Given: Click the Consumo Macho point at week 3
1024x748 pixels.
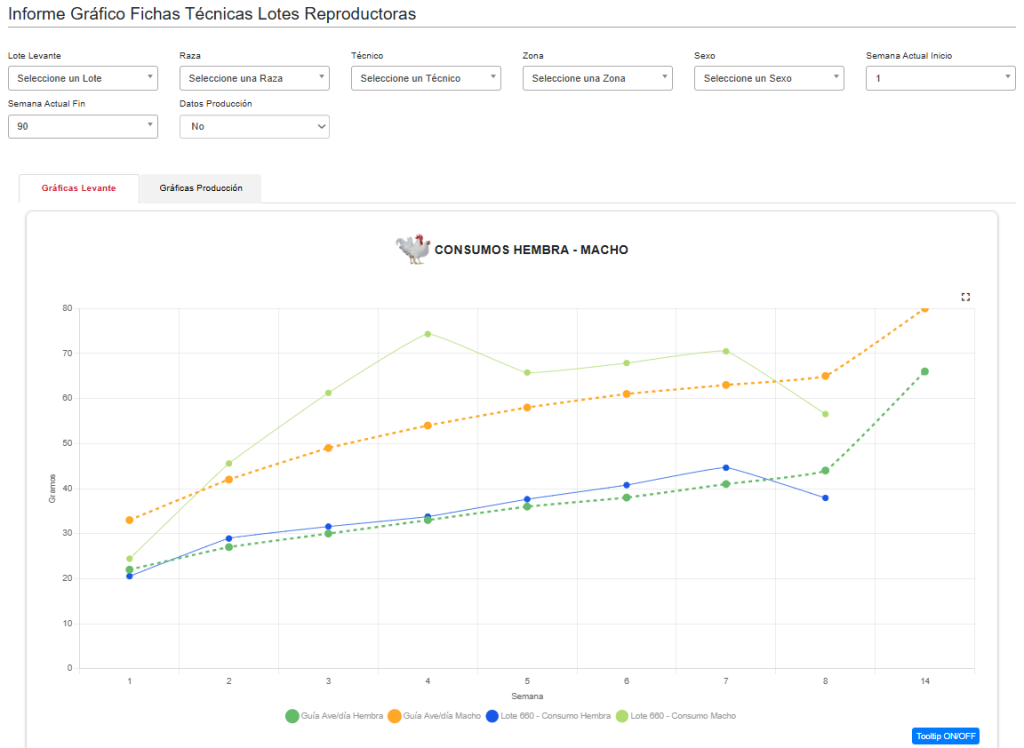Looking at the screenshot, I should coord(328,393).
